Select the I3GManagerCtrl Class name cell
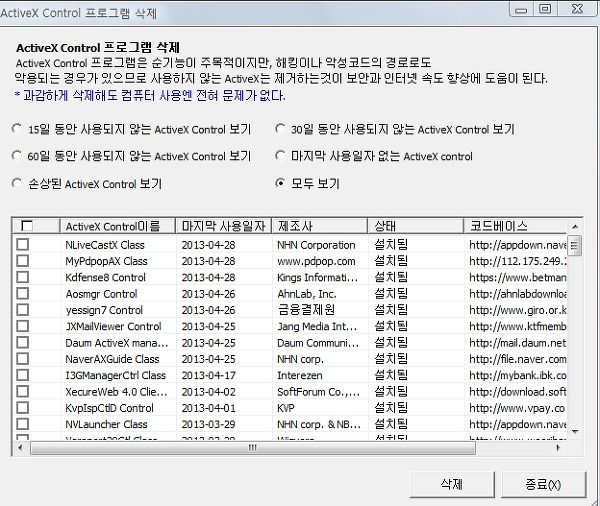Viewport: 600px width, 506px height. (116, 375)
